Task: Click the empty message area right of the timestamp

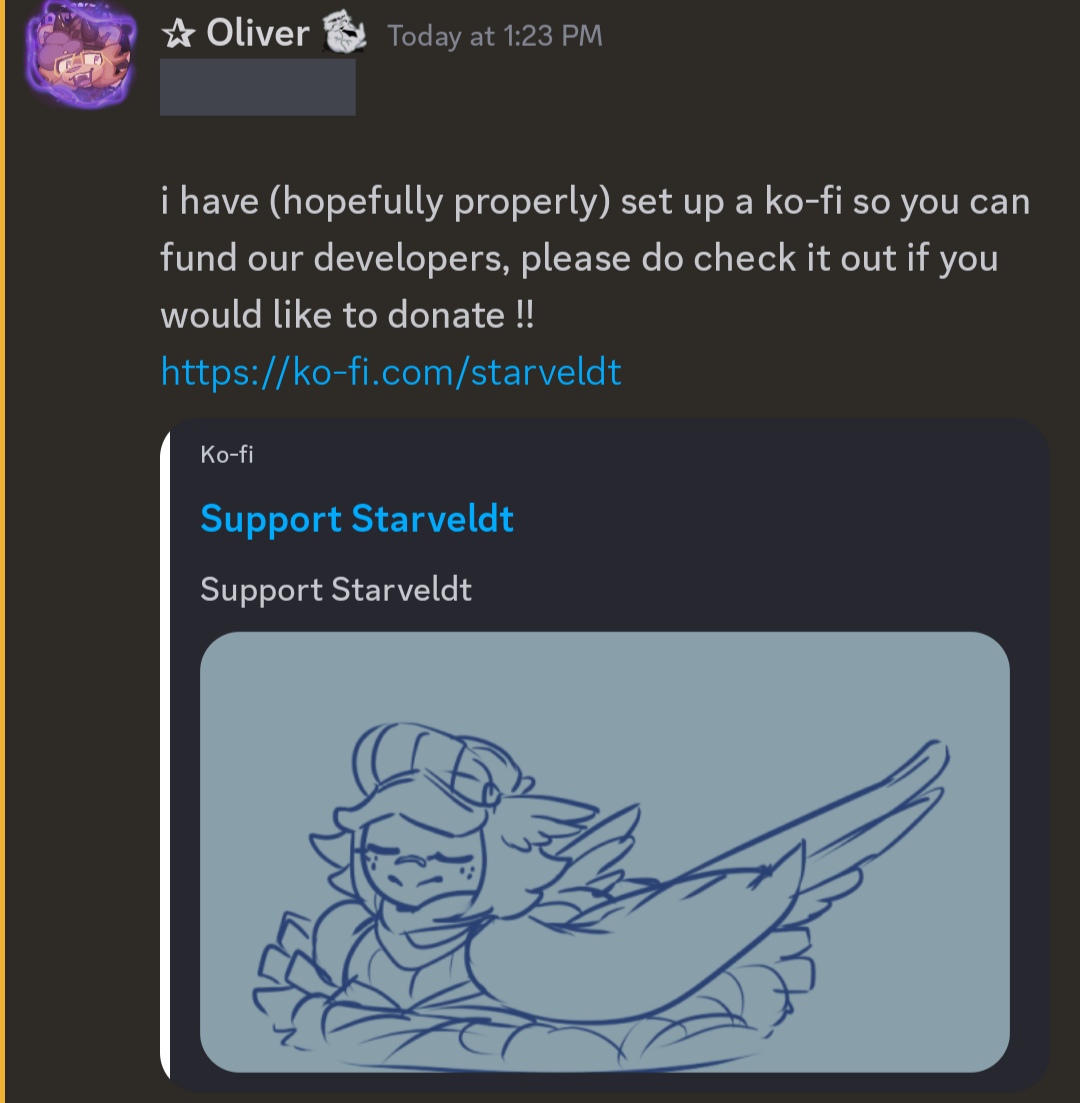Action: [837, 36]
